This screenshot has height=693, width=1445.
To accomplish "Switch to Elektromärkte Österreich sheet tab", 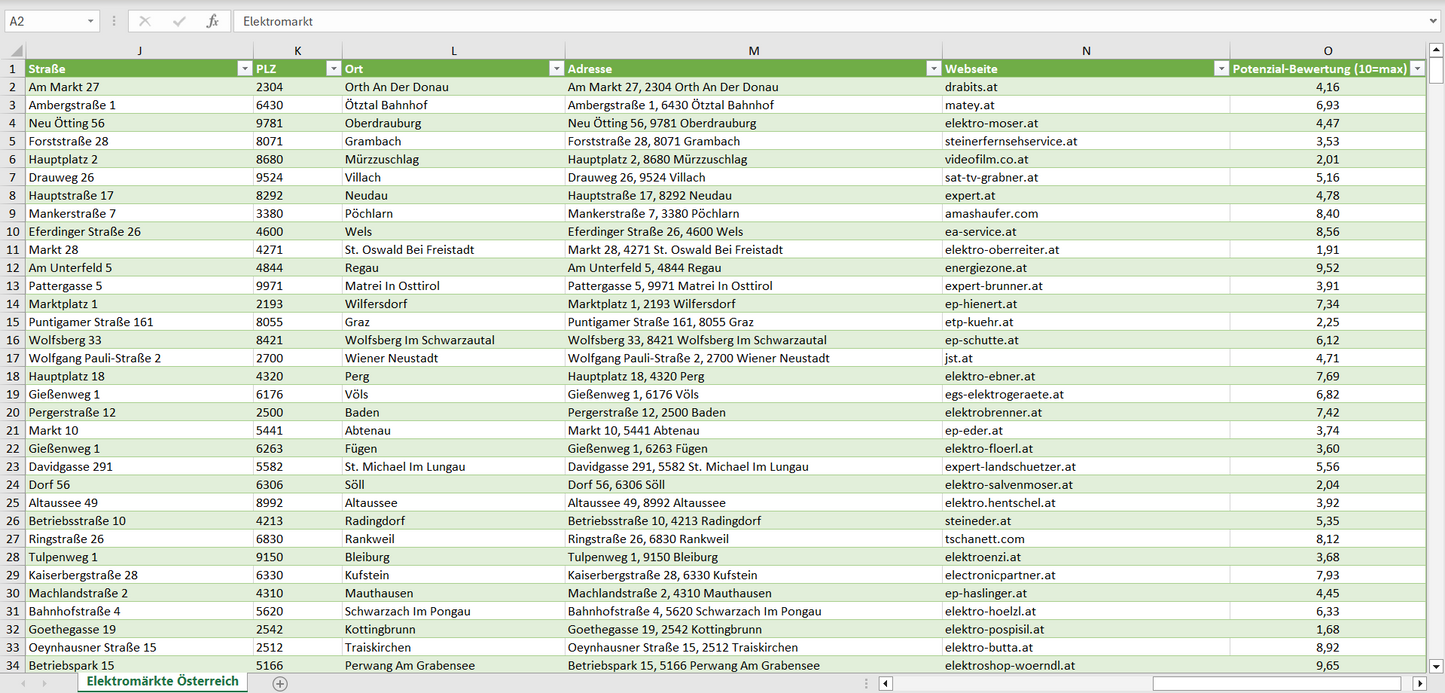I will coord(162,682).
